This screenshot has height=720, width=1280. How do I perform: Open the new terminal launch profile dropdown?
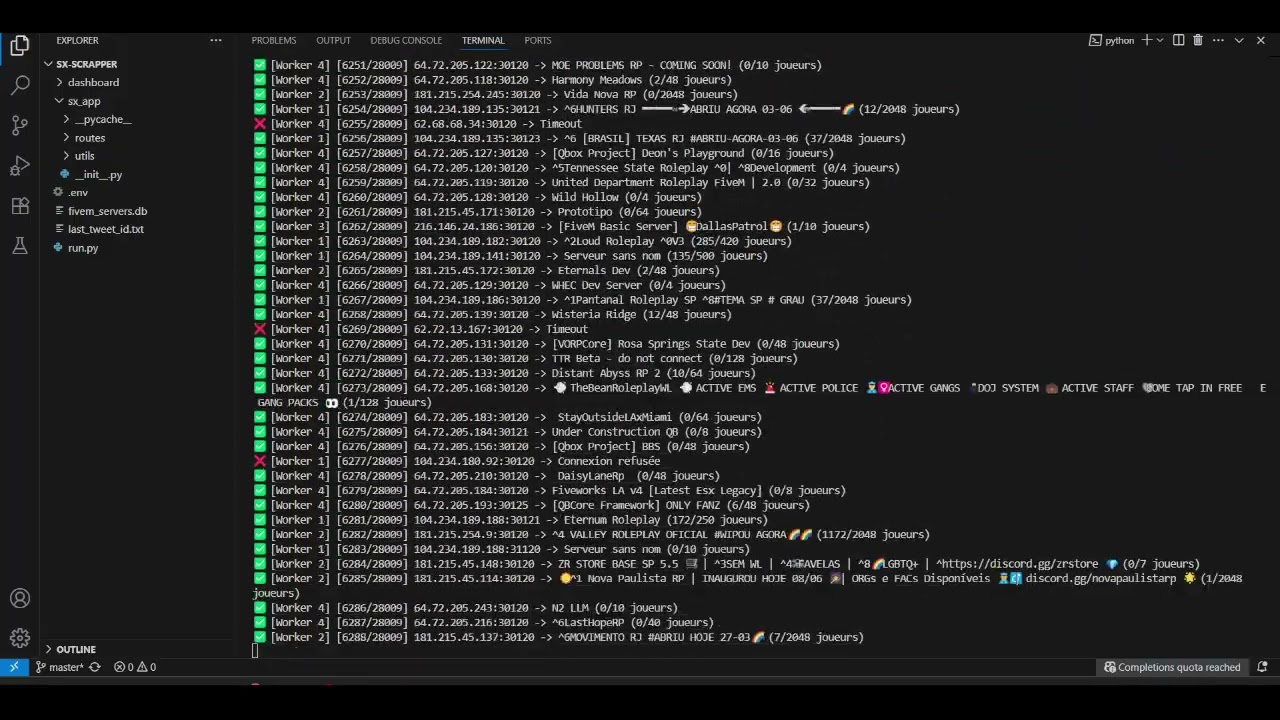point(1160,40)
